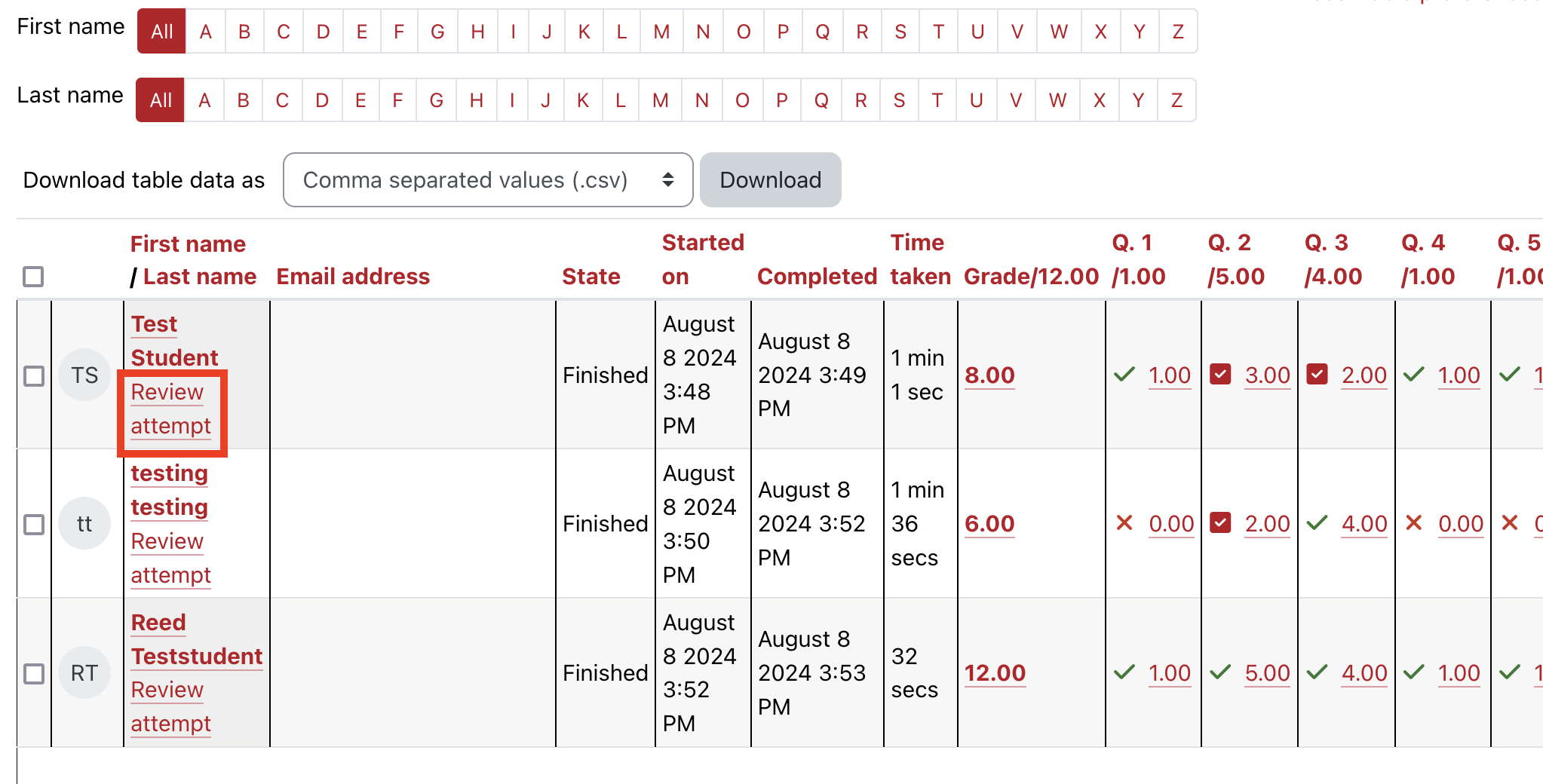The image size is (1543, 784).
Task: Click green checkmark for Test Student Q. 1
Action: pyautogui.click(x=1124, y=375)
